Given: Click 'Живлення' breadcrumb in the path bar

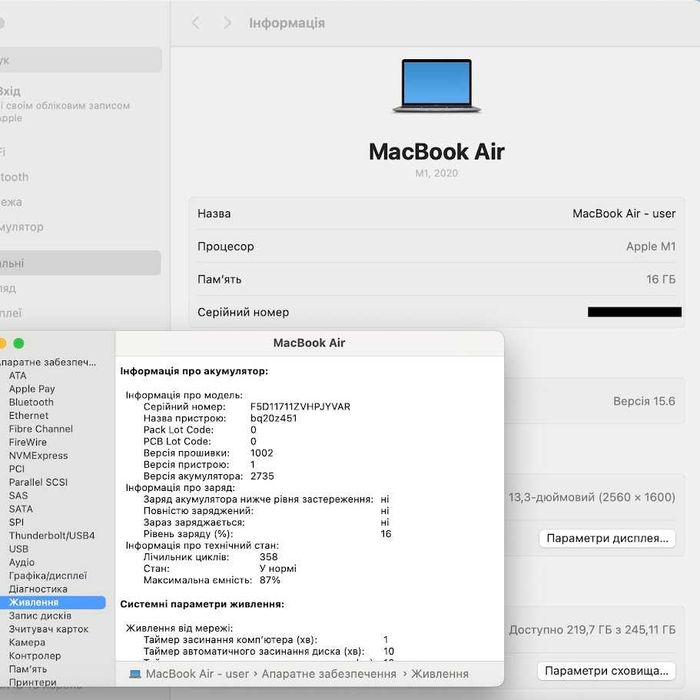Looking at the screenshot, I should pyautogui.click(x=440, y=674).
